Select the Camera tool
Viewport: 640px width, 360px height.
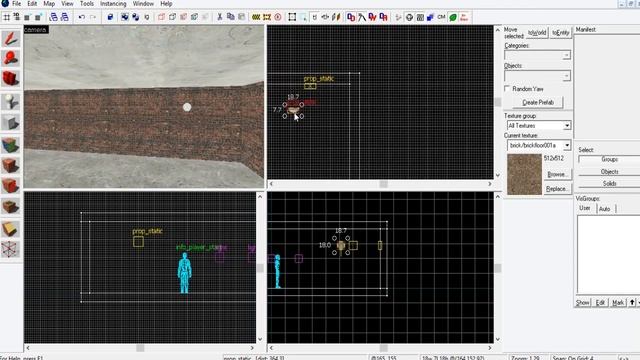(10, 78)
